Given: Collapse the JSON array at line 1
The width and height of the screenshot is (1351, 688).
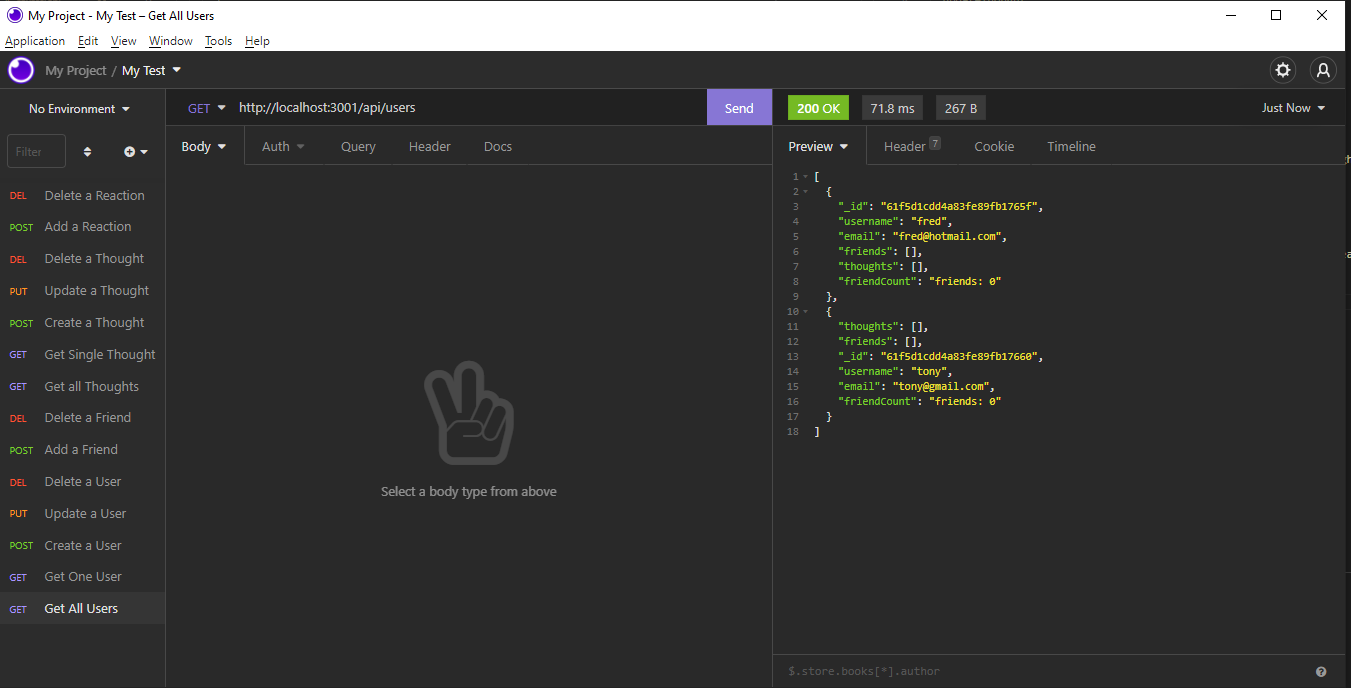Looking at the screenshot, I should pyautogui.click(x=806, y=177).
